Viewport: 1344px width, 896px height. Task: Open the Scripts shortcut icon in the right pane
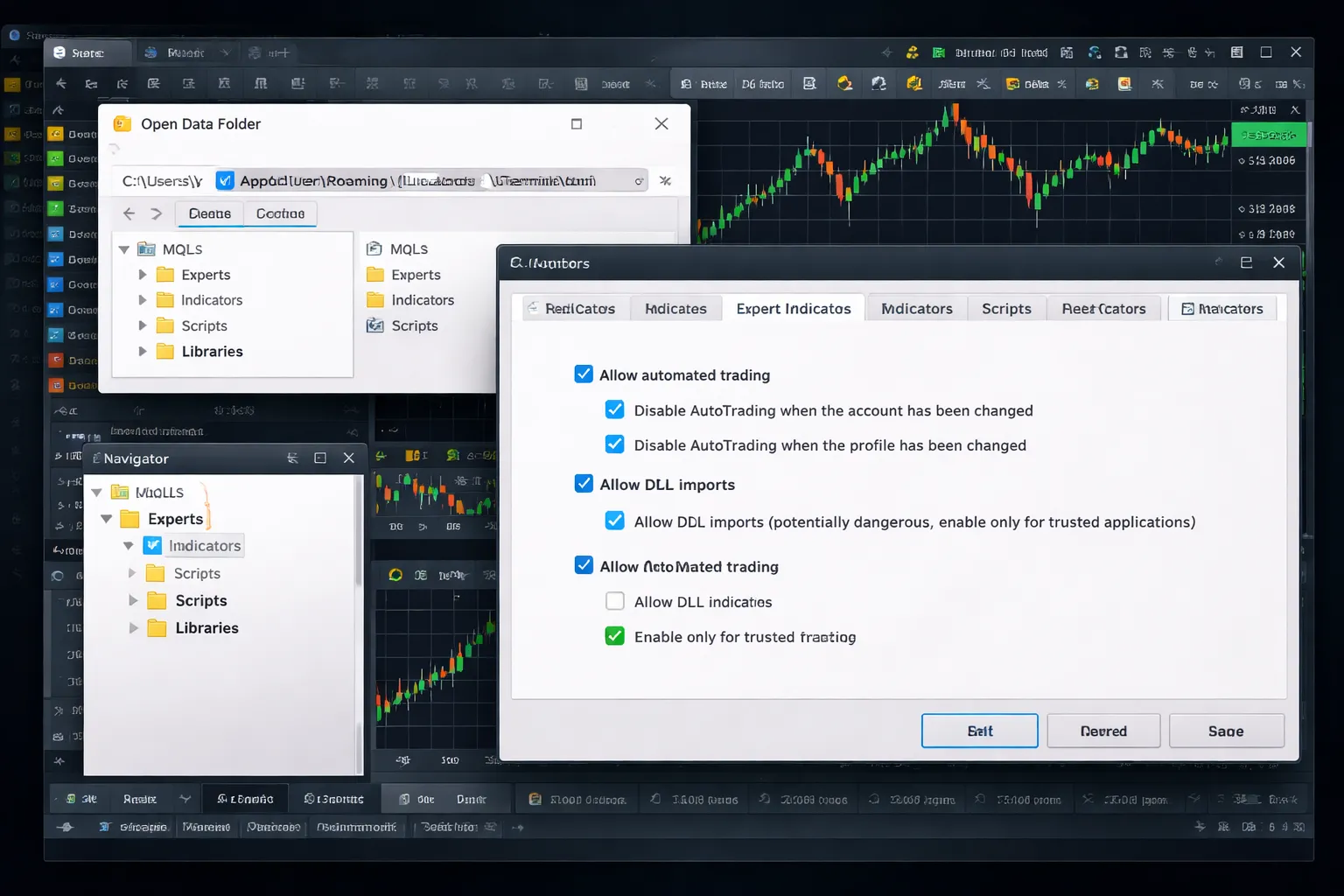(375, 325)
